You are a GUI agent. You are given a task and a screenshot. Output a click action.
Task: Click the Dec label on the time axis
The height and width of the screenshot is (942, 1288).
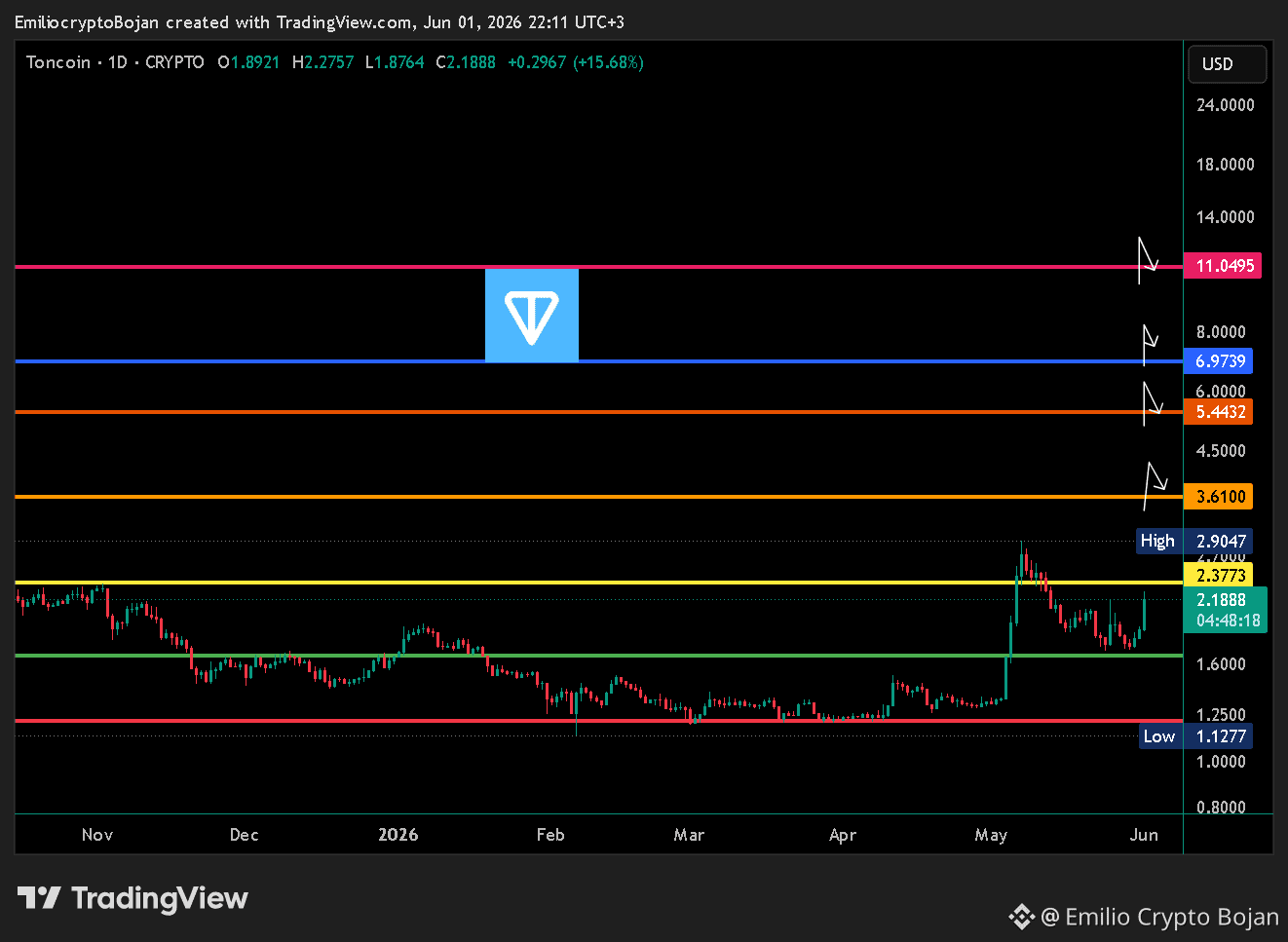coord(245,835)
